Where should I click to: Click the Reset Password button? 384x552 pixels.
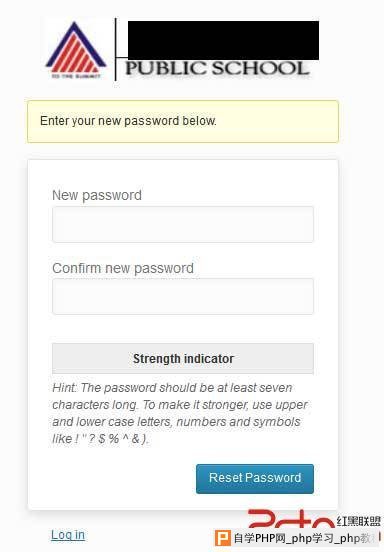255,479
